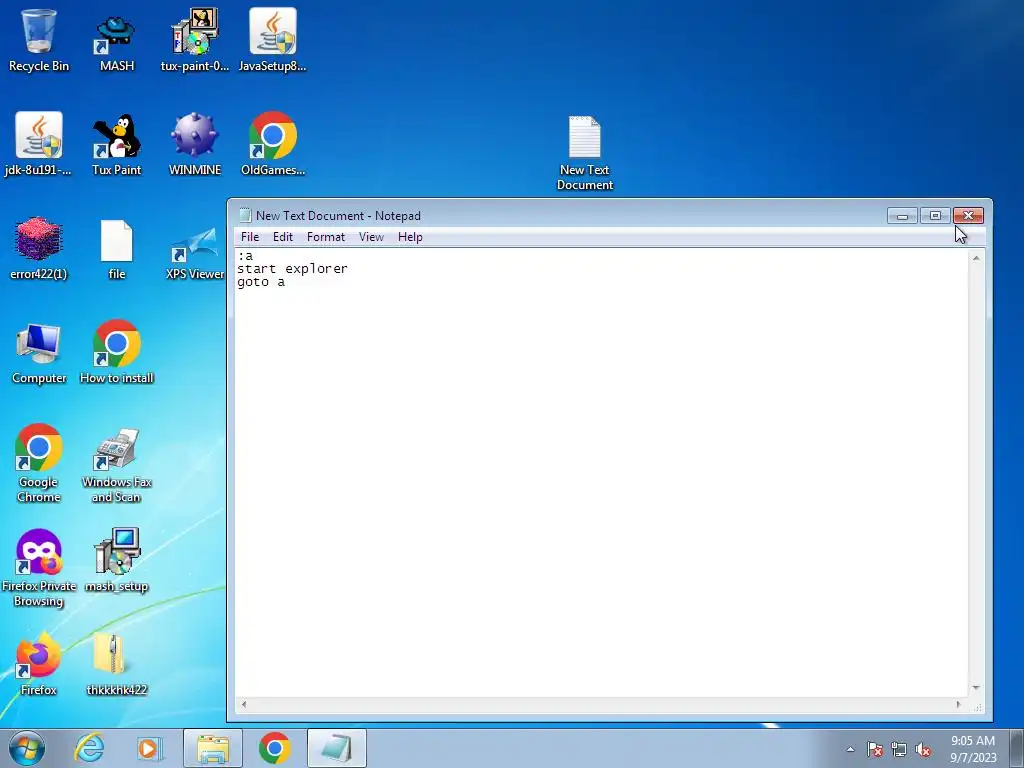Open the network tray icon
The image size is (1024, 768).
point(899,750)
